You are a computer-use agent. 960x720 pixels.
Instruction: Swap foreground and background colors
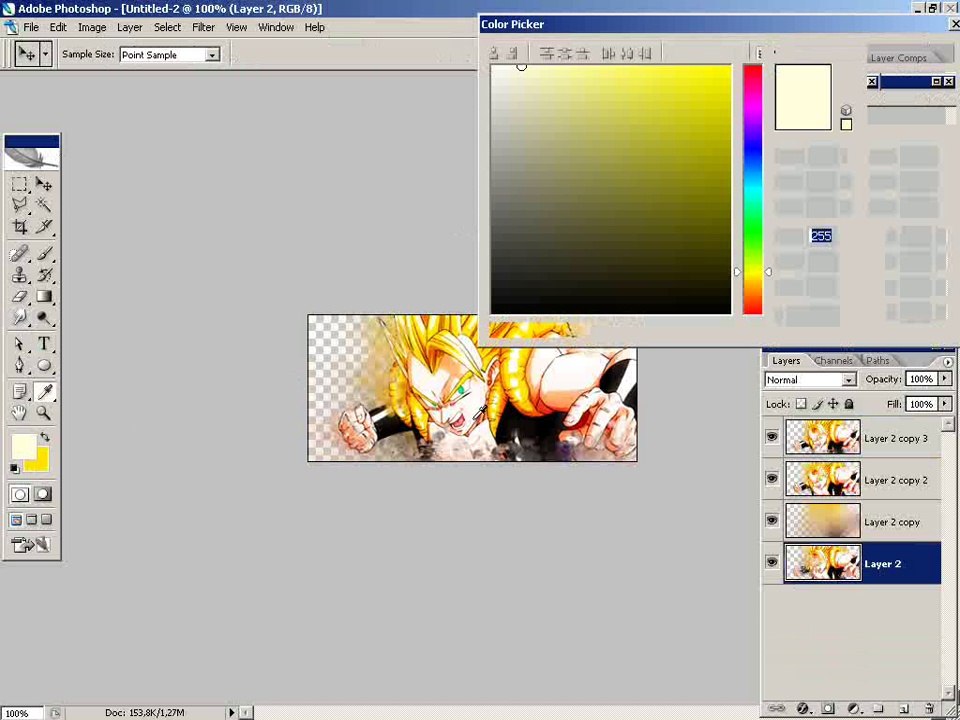click(x=45, y=437)
